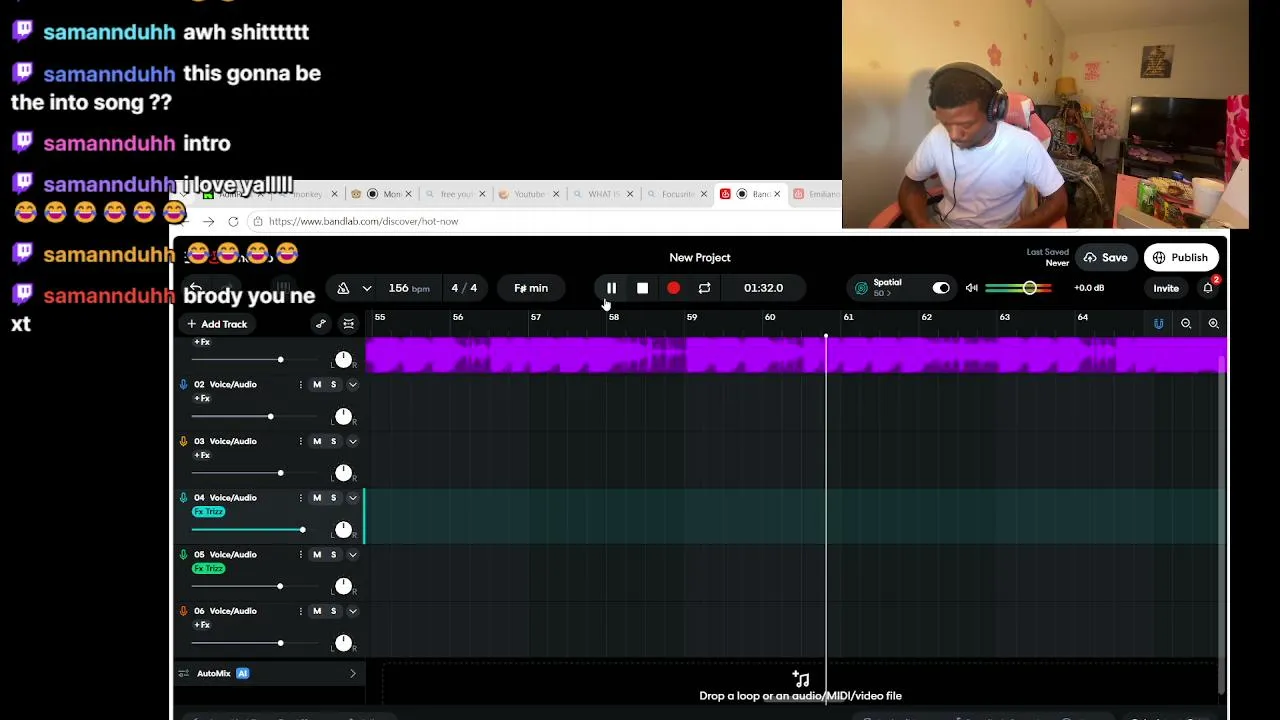Mute track 02 Voice/Audio

317,385
